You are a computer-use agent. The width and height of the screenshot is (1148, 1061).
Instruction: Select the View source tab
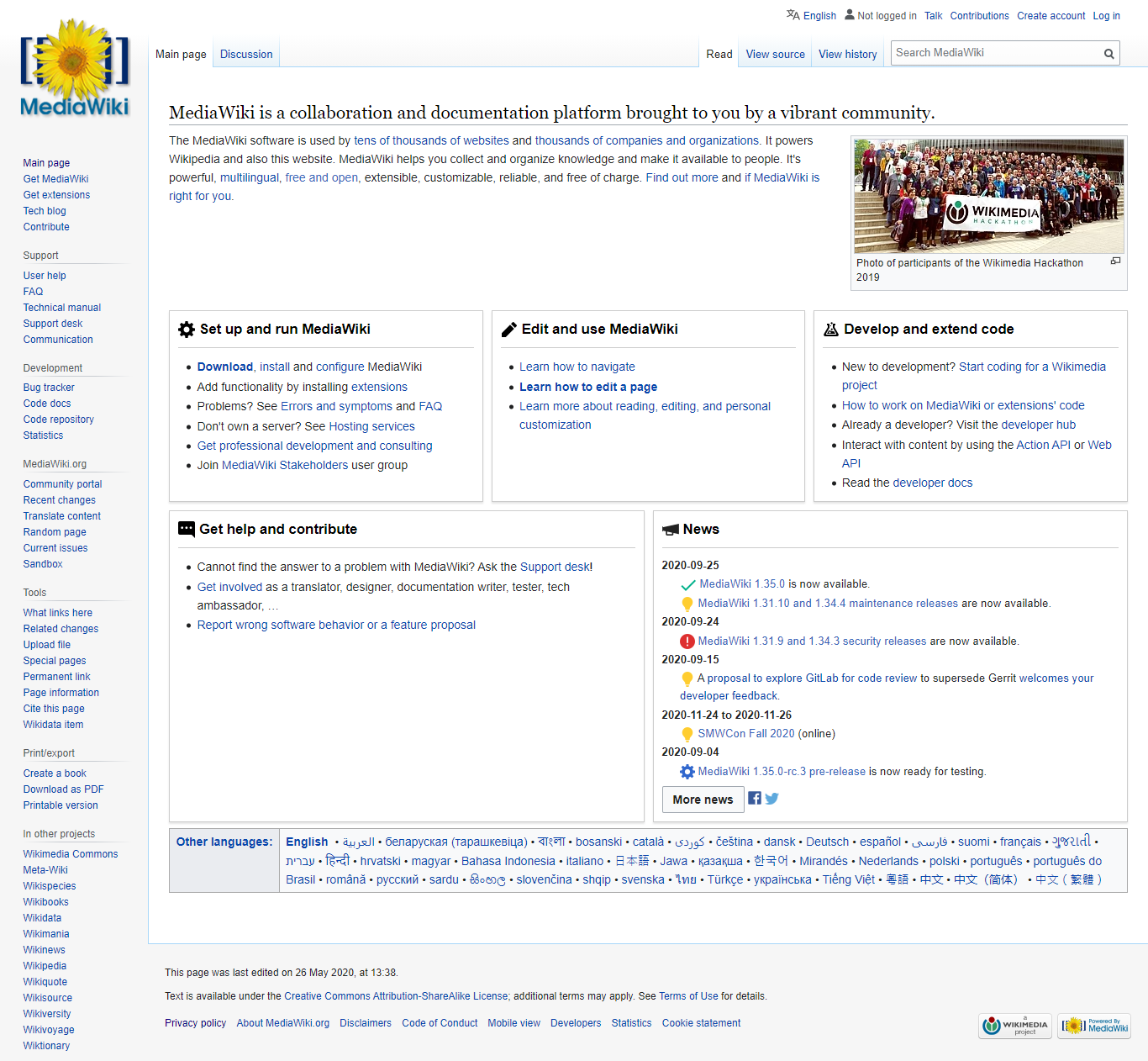coord(774,54)
